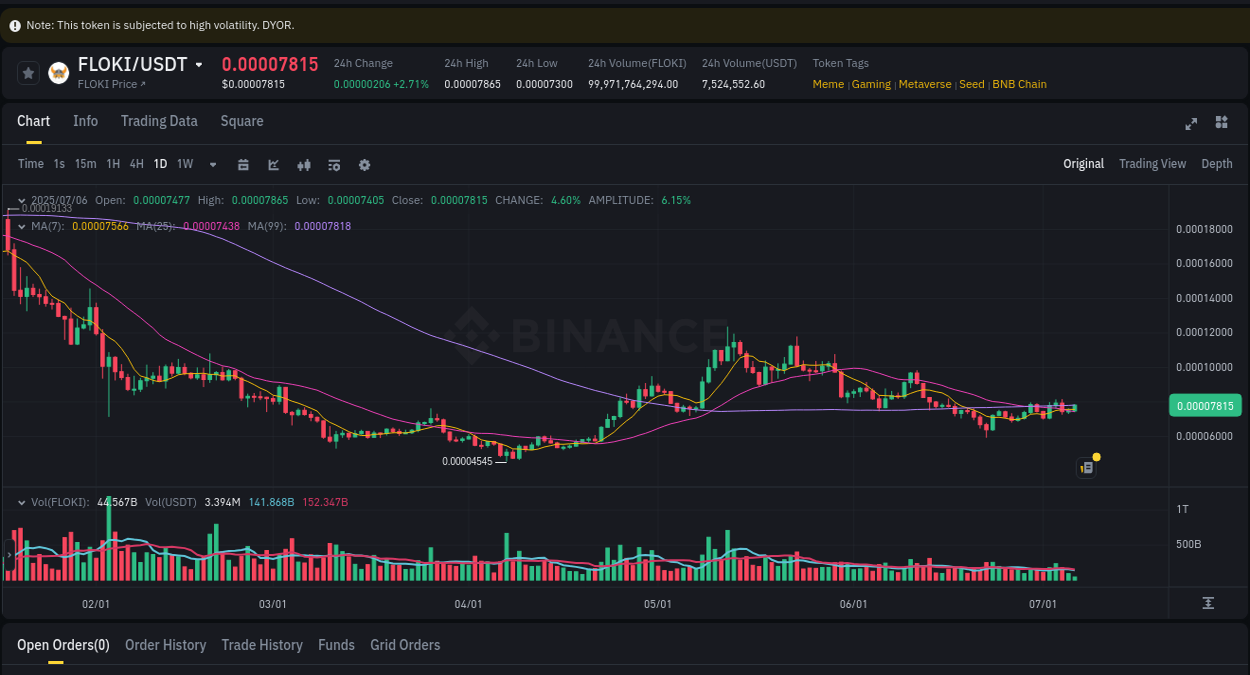Toggle the favorite star for FLOKI/USDT
1250x675 pixels.
[x=28, y=72]
